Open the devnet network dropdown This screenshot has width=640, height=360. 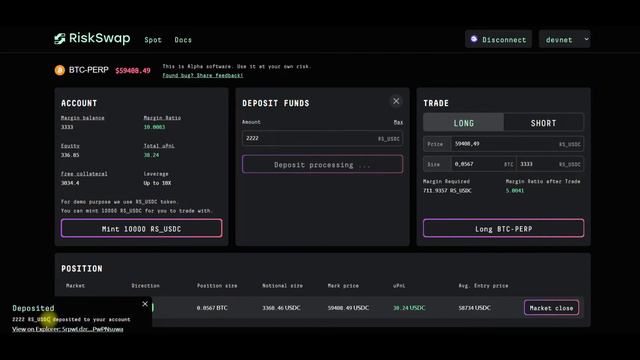pyautogui.click(x=564, y=39)
